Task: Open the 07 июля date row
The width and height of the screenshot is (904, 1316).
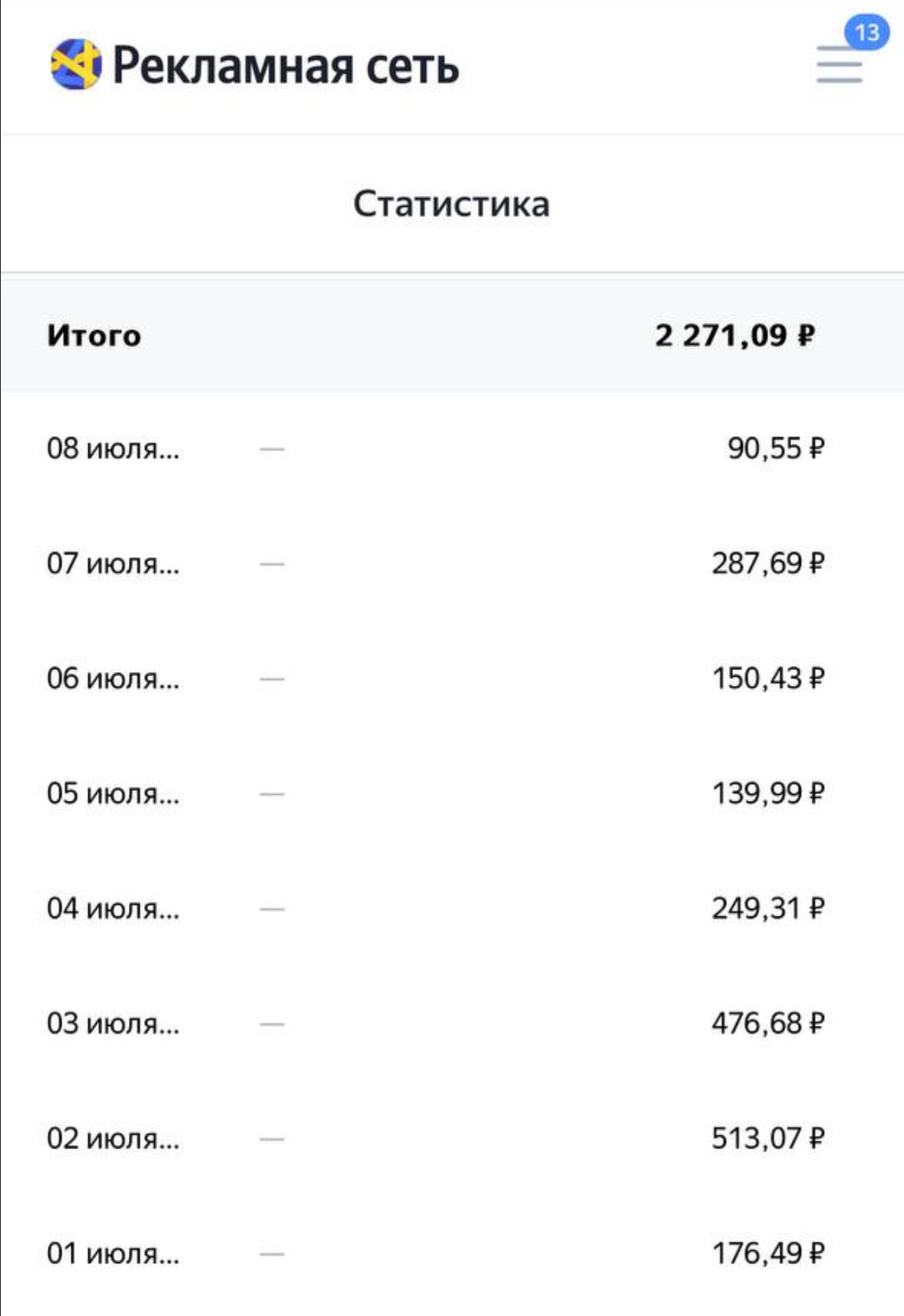Action: pos(452,563)
